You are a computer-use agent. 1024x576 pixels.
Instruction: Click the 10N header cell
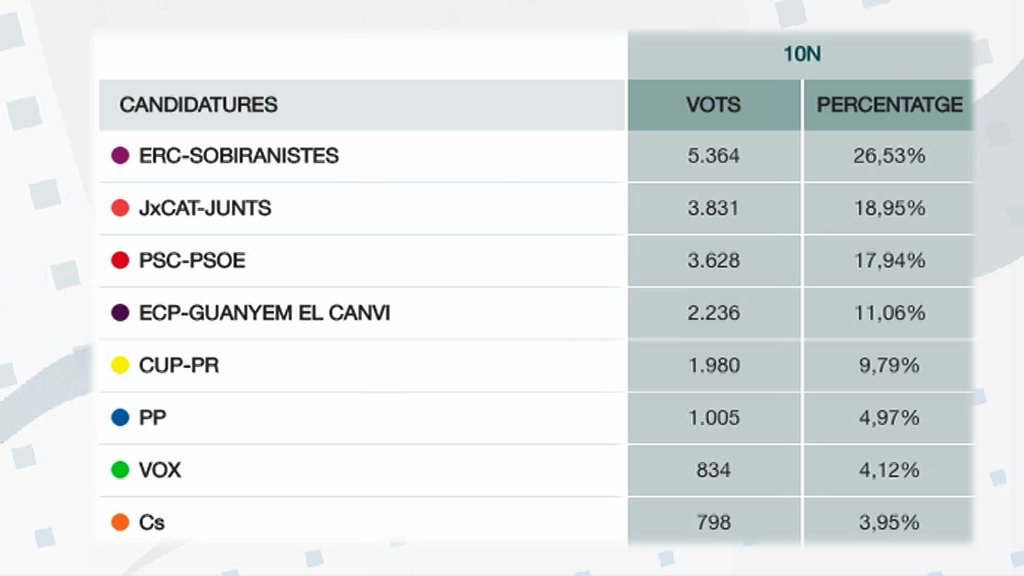point(801,54)
